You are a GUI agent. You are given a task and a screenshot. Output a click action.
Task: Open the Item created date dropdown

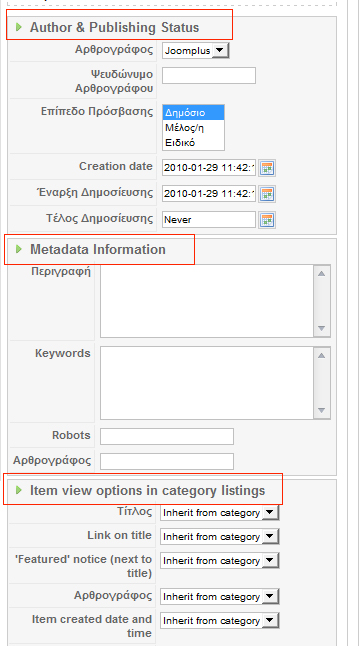tap(219, 620)
